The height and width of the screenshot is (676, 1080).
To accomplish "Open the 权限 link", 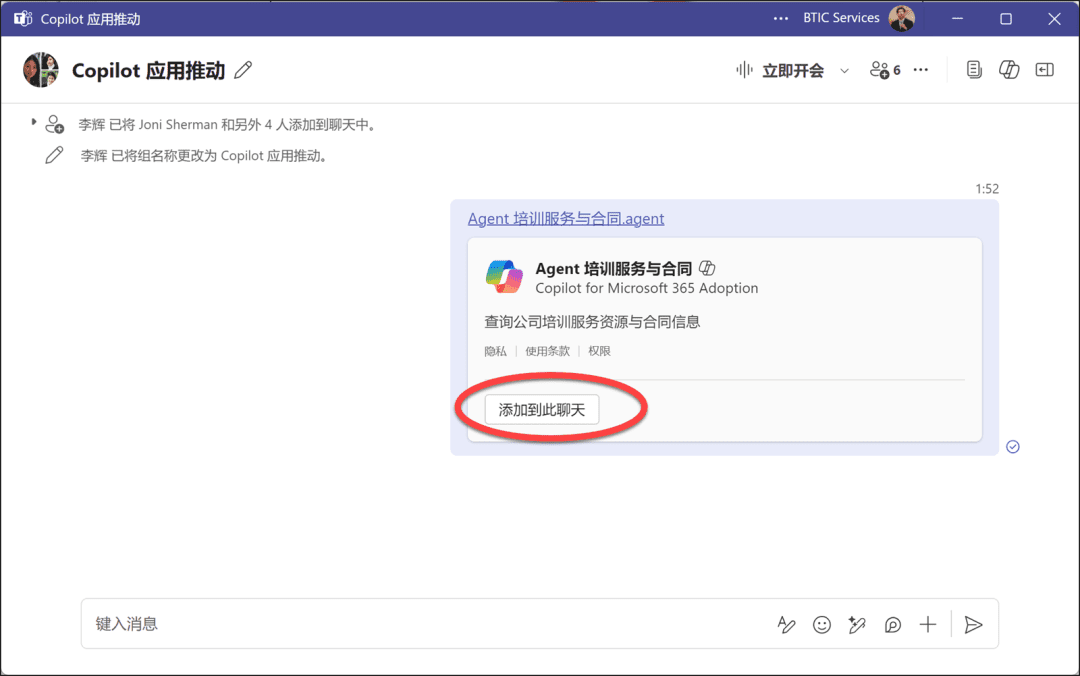I will pyautogui.click(x=599, y=351).
